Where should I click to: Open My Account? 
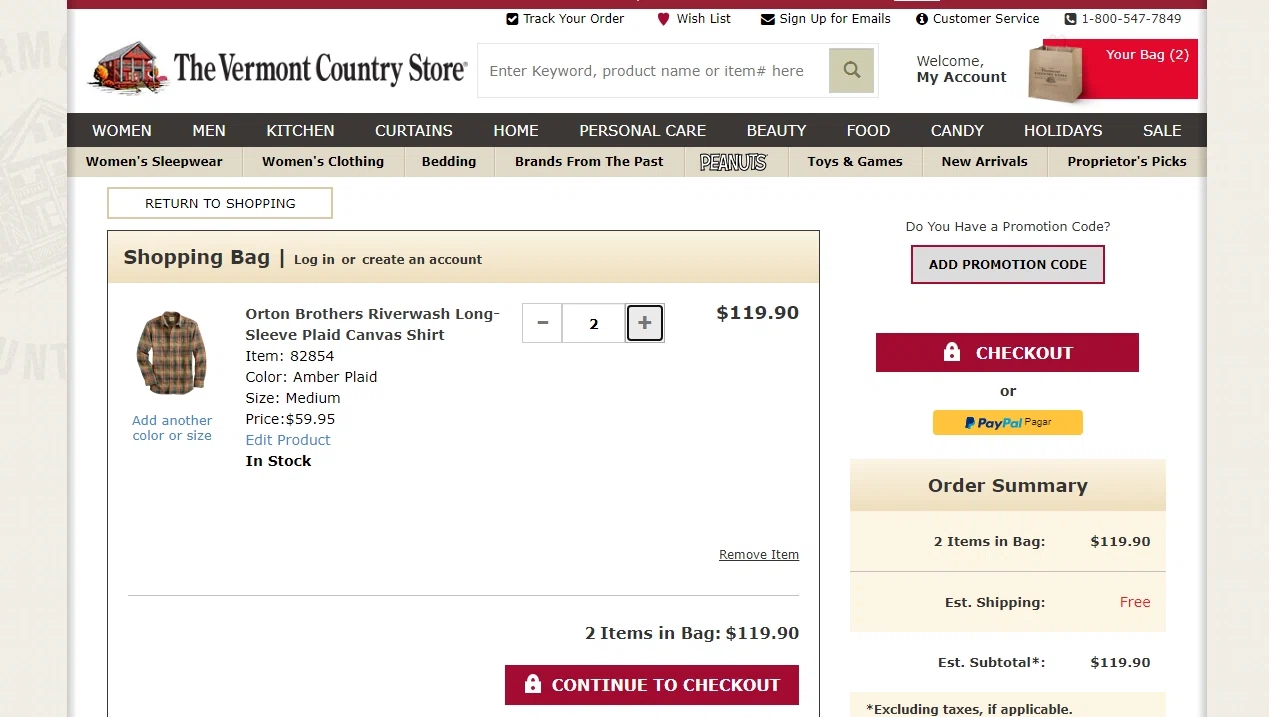pyautogui.click(x=961, y=77)
